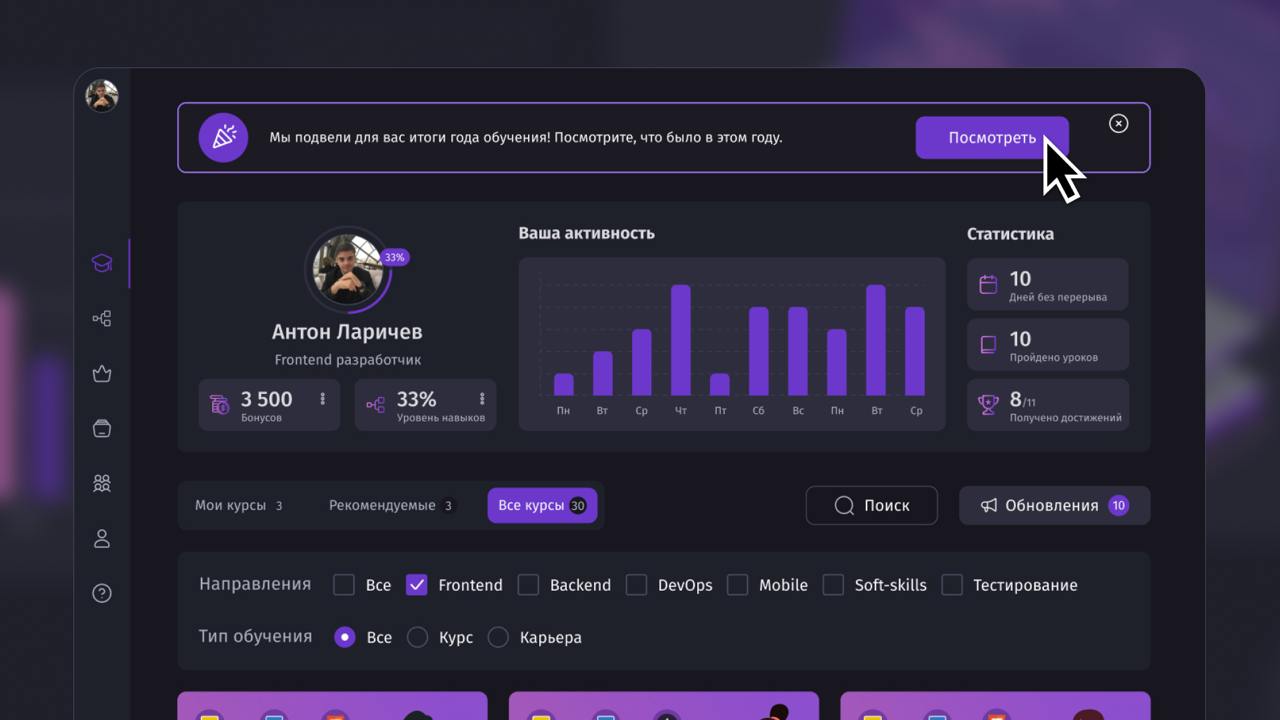Screen dimensions: 1280x720
Task: Select the Курс radio button
Action: pyautogui.click(x=417, y=637)
